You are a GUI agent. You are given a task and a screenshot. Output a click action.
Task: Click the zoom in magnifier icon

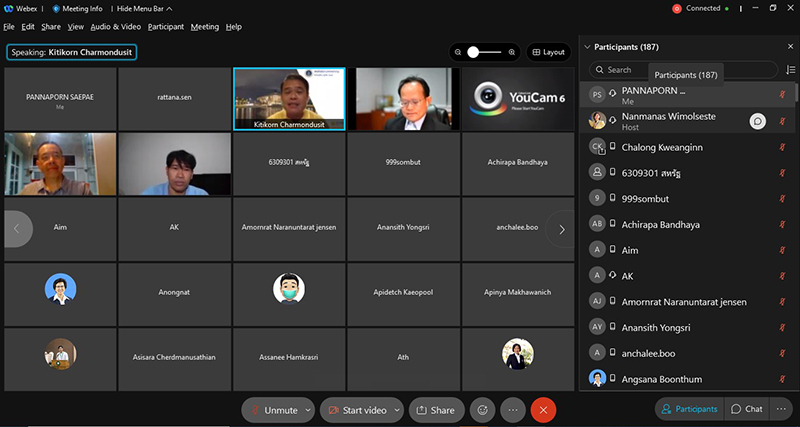[x=512, y=52]
